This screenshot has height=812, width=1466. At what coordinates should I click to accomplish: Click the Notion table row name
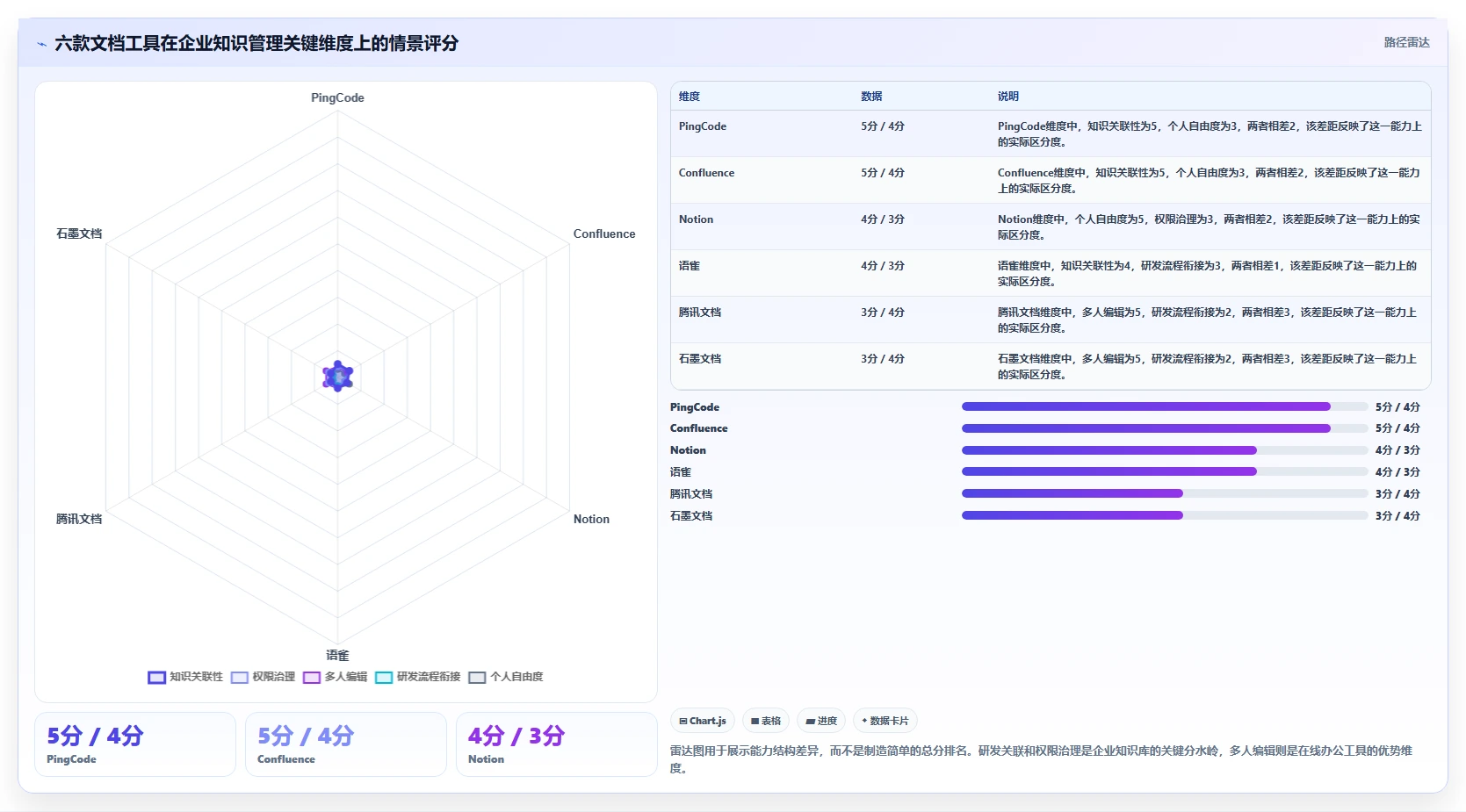696,219
